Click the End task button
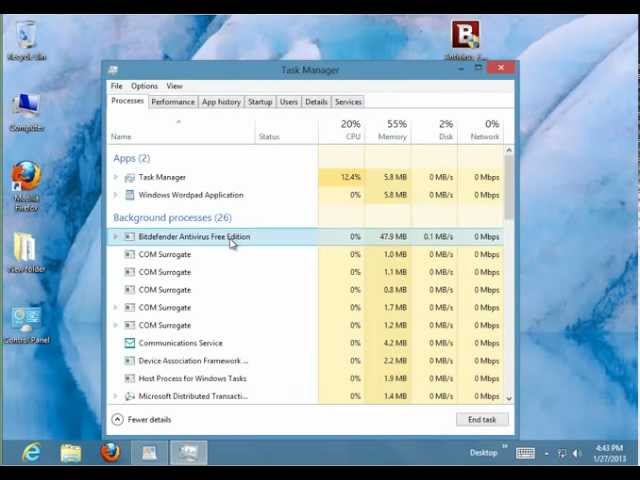Viewport: 640px width, 480px height. (x=482, y=420)
